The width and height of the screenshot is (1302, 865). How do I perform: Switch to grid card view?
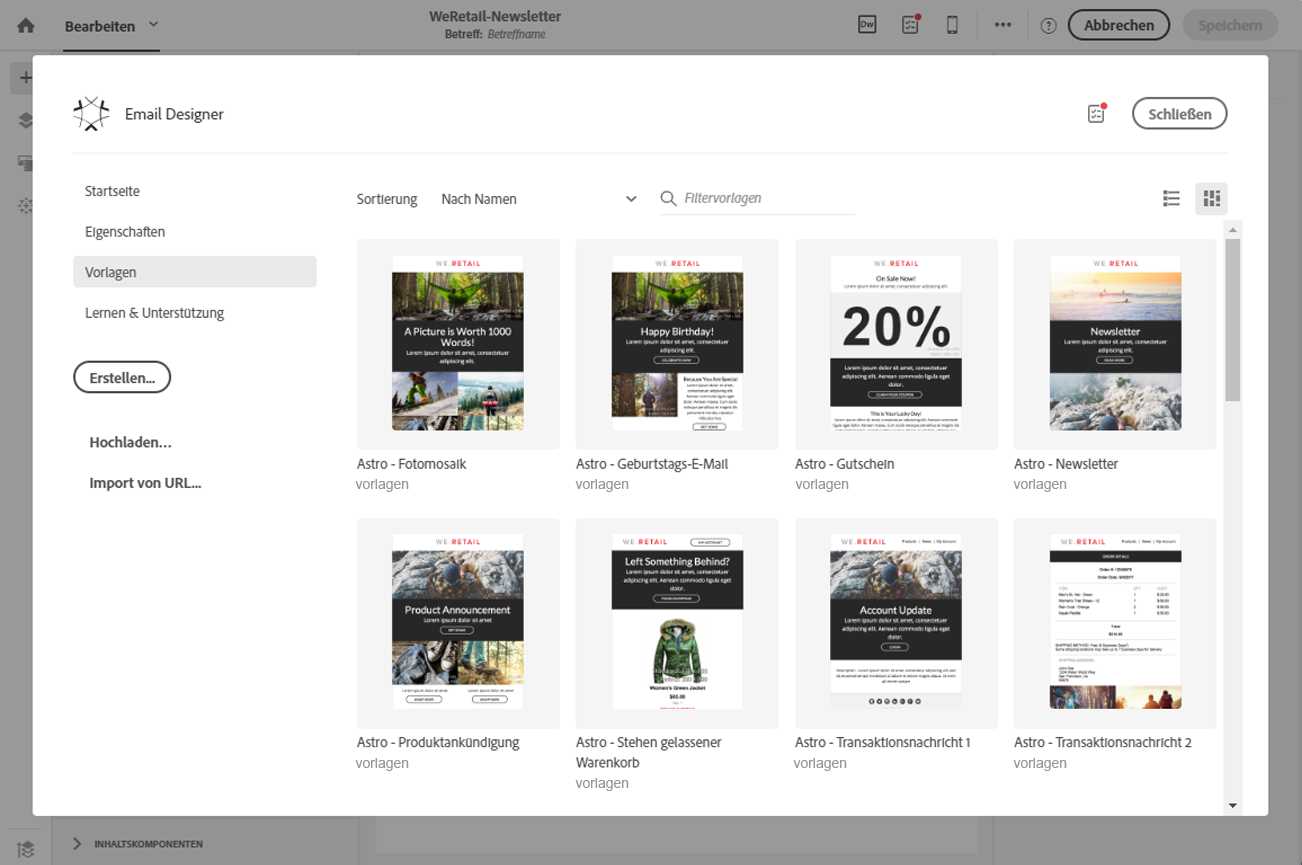click(1211, 199)
